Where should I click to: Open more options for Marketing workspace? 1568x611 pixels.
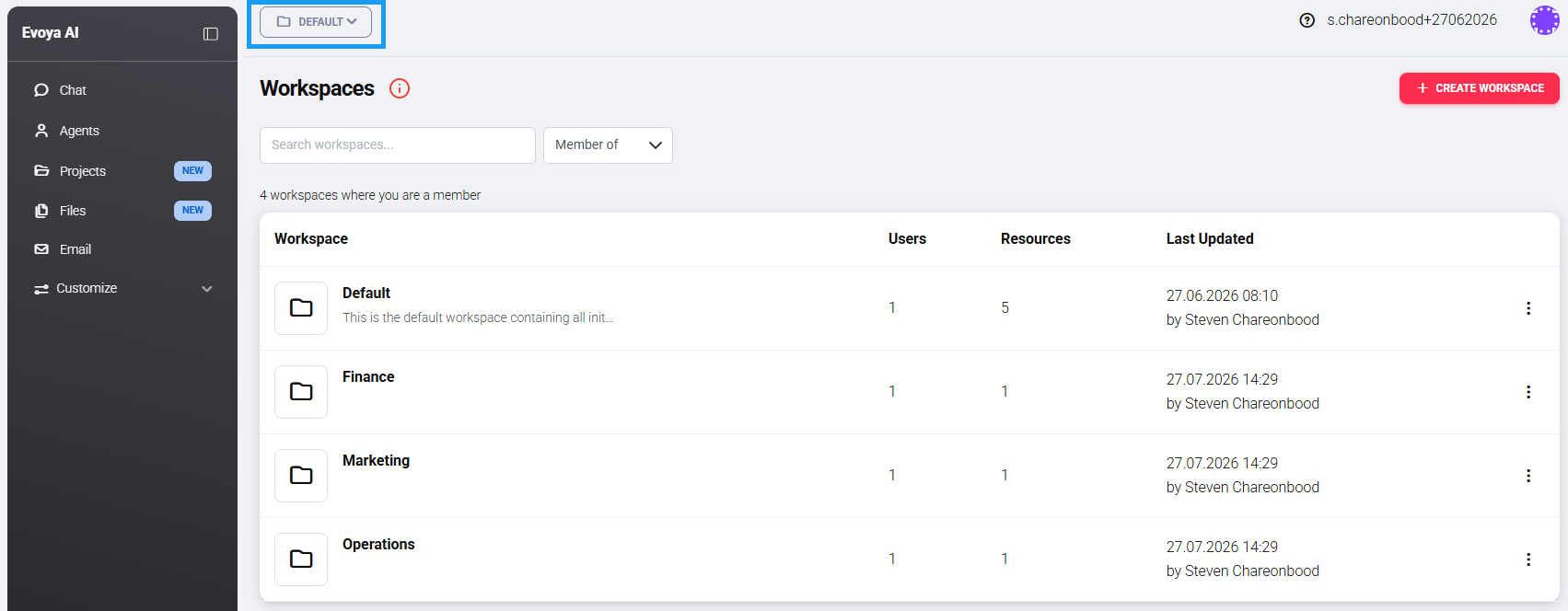click(1528, 476)
